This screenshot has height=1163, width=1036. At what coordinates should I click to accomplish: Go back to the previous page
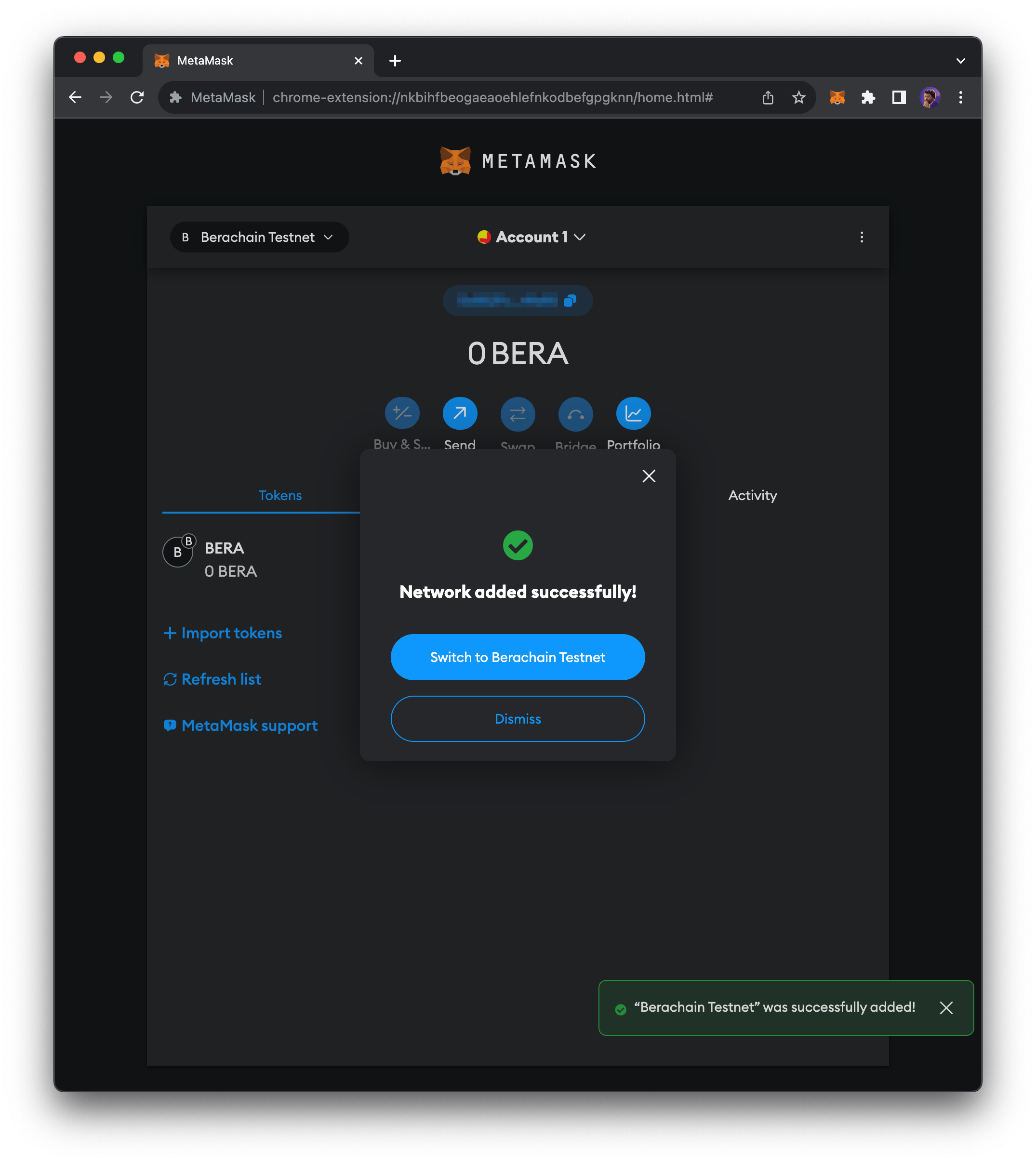tap(75, 97)
